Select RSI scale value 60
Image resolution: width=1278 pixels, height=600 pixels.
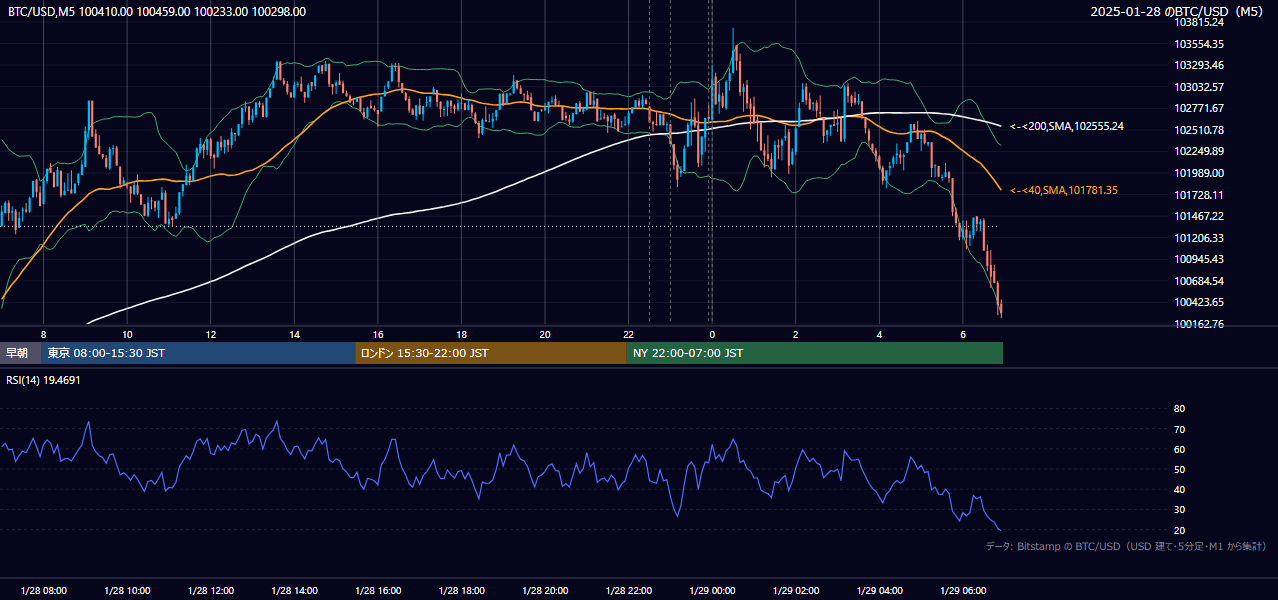[x=1179, y=449]
